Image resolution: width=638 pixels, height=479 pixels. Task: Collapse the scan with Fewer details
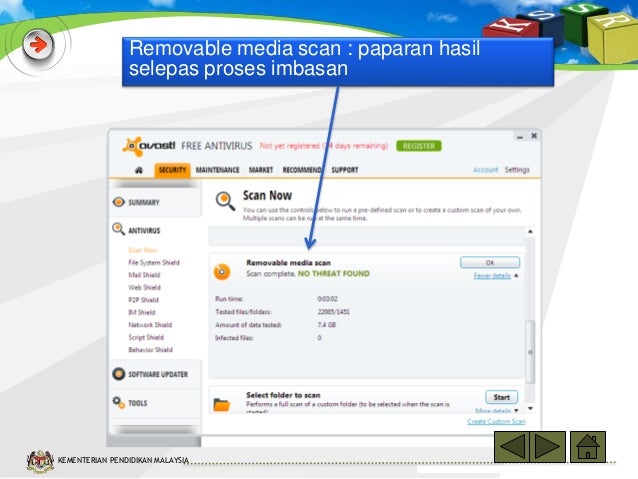click(x=492, y=276)
